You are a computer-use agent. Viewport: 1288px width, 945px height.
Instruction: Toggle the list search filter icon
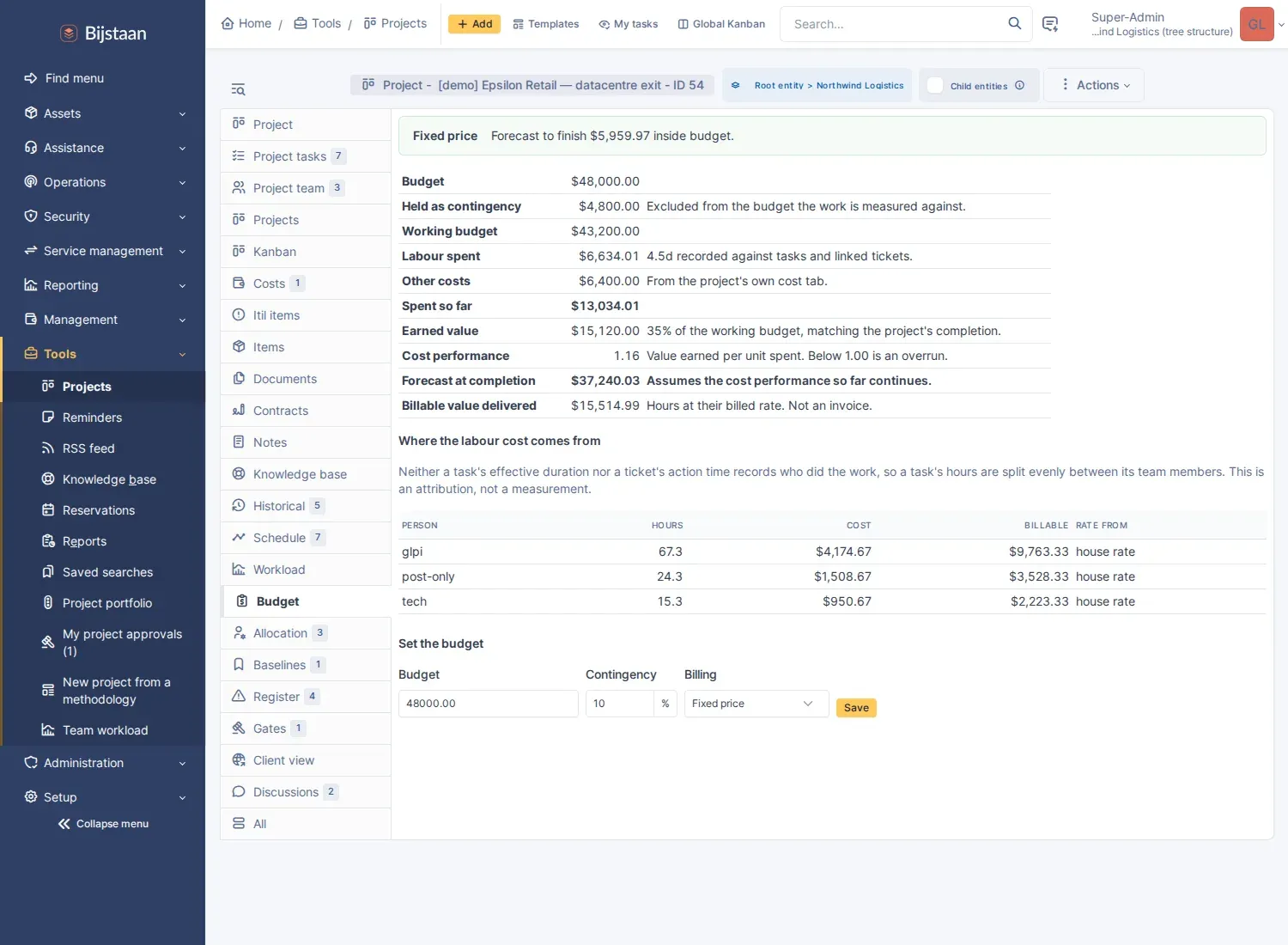point(238,89)
